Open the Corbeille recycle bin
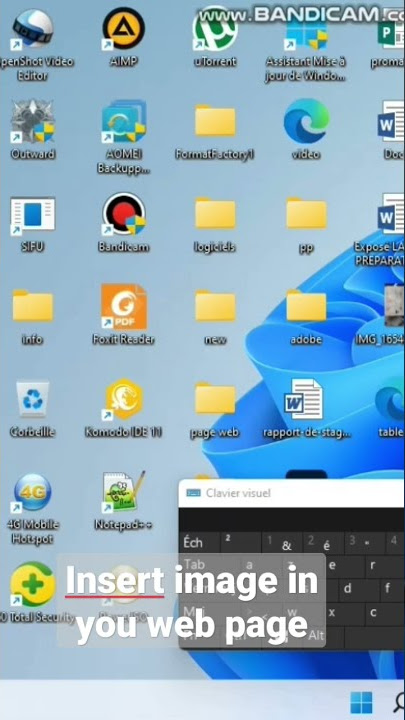 [33, 399]
